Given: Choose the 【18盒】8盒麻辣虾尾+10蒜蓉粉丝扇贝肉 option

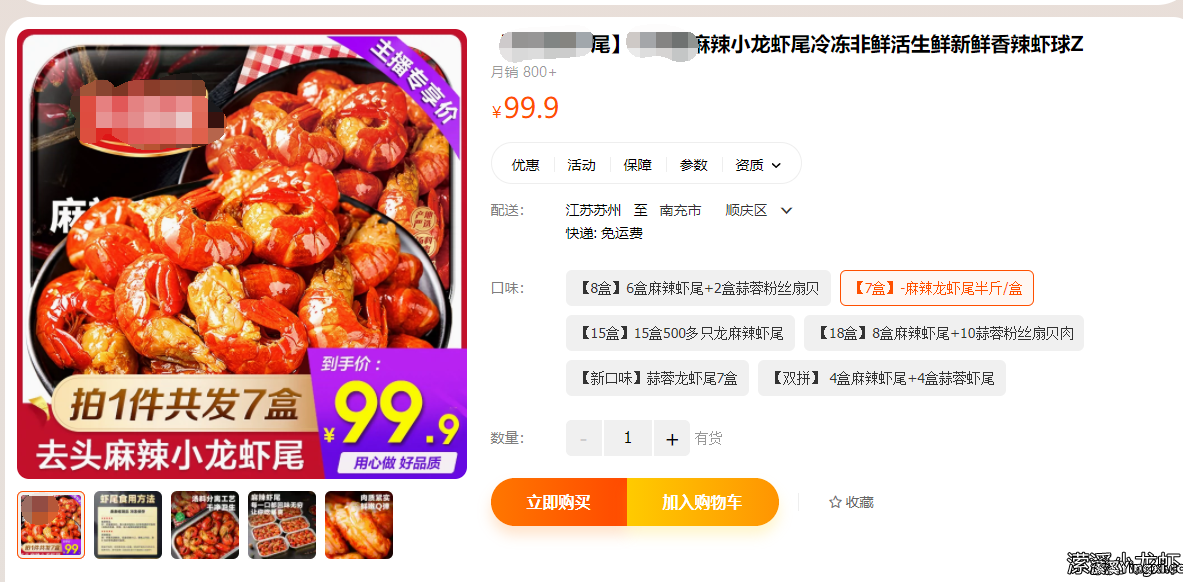Looking at the screenshot, I should 944,333.
